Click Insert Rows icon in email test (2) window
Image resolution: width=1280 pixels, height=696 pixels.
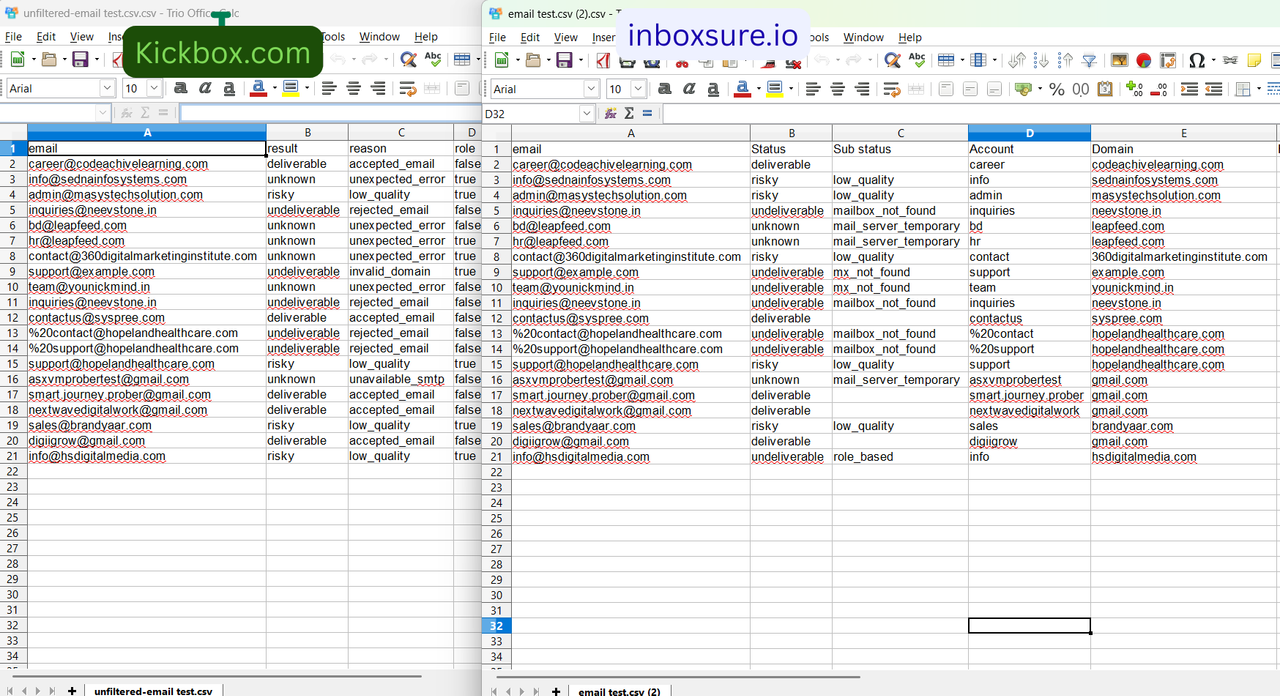946,60
